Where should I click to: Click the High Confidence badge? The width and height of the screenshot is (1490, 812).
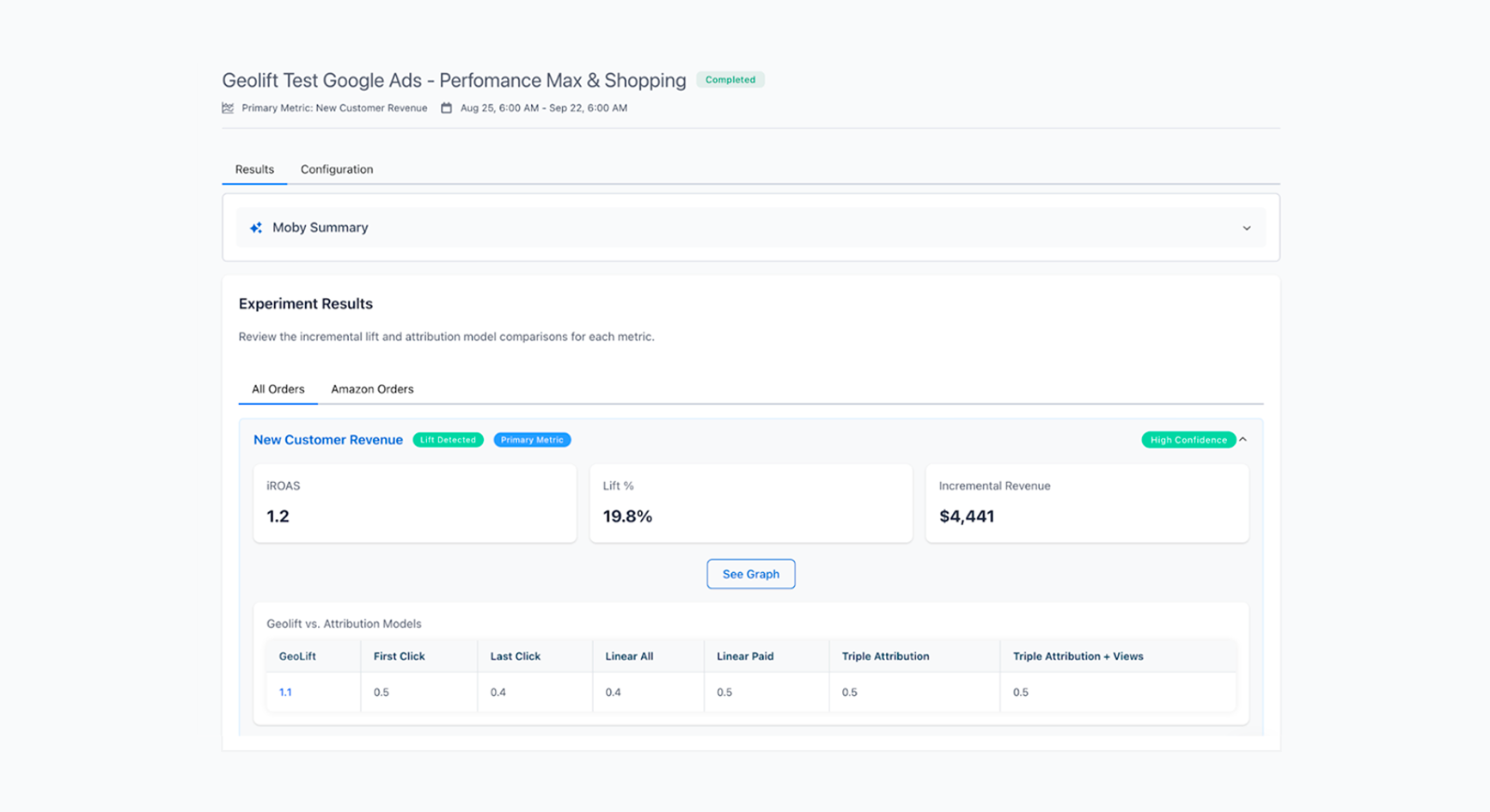pyautogui.click(x=1188, y=440)
